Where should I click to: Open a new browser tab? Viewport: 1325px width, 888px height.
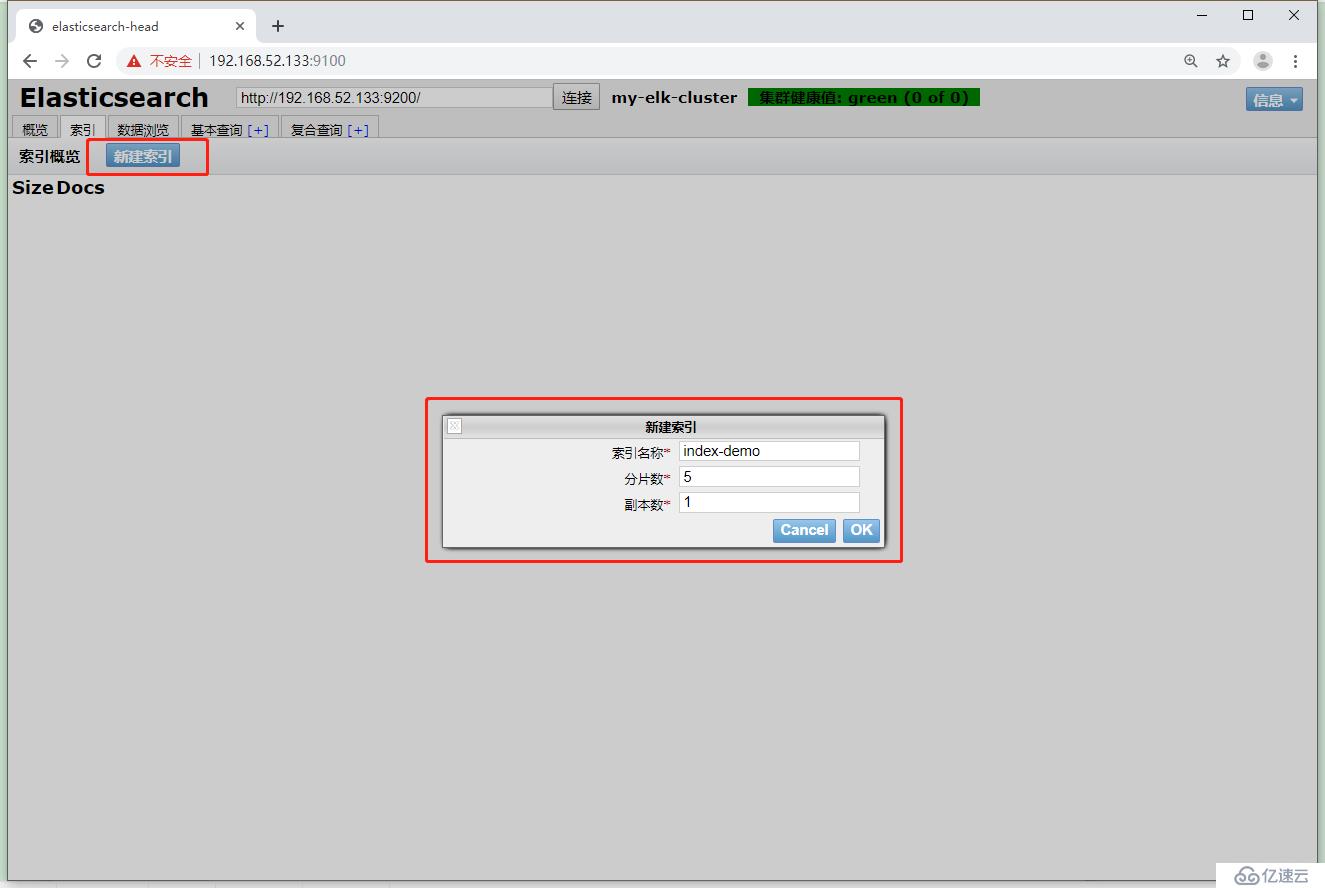click(278, 26)
